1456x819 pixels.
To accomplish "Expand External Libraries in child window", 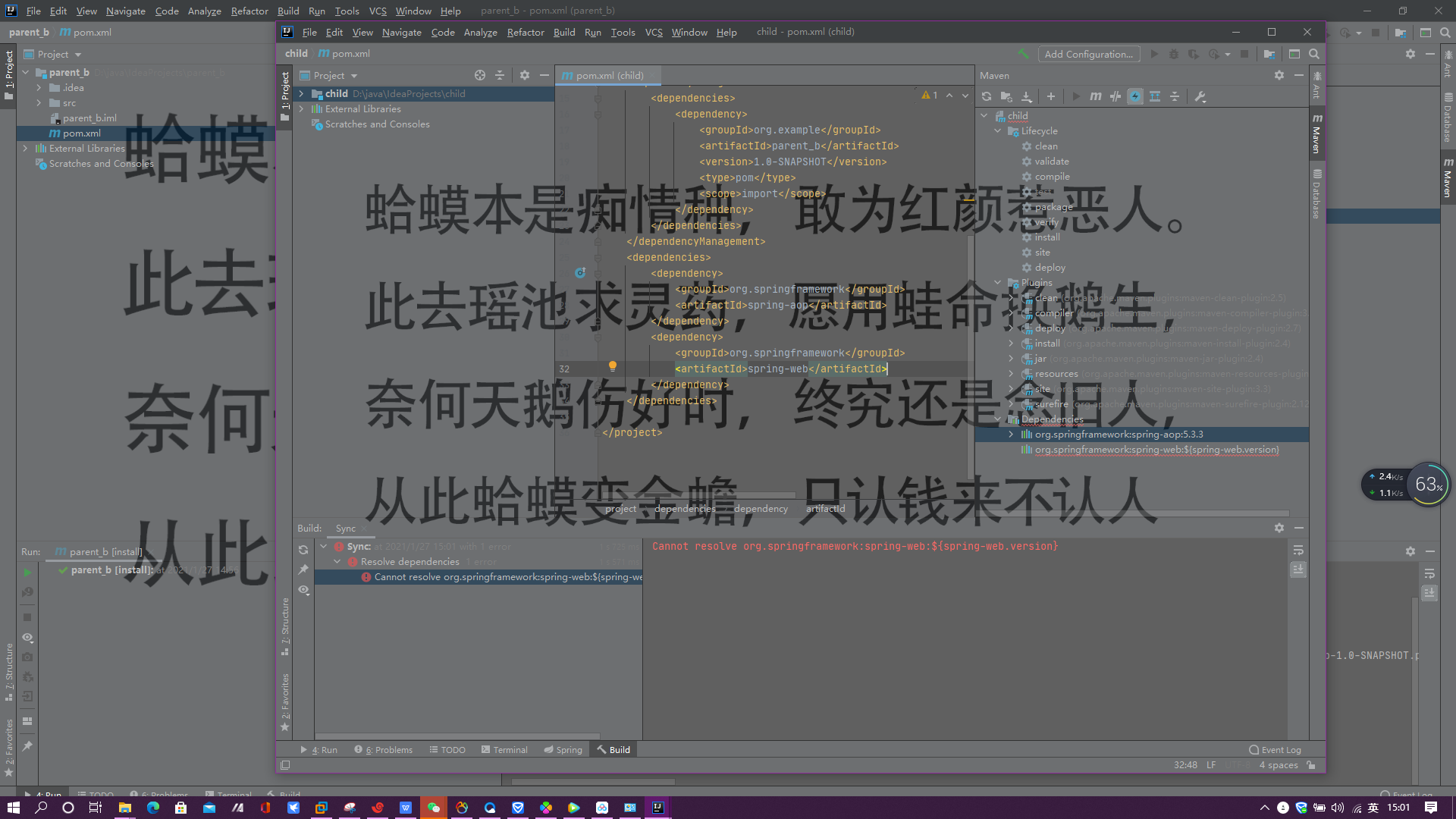I will coord(302,109).
